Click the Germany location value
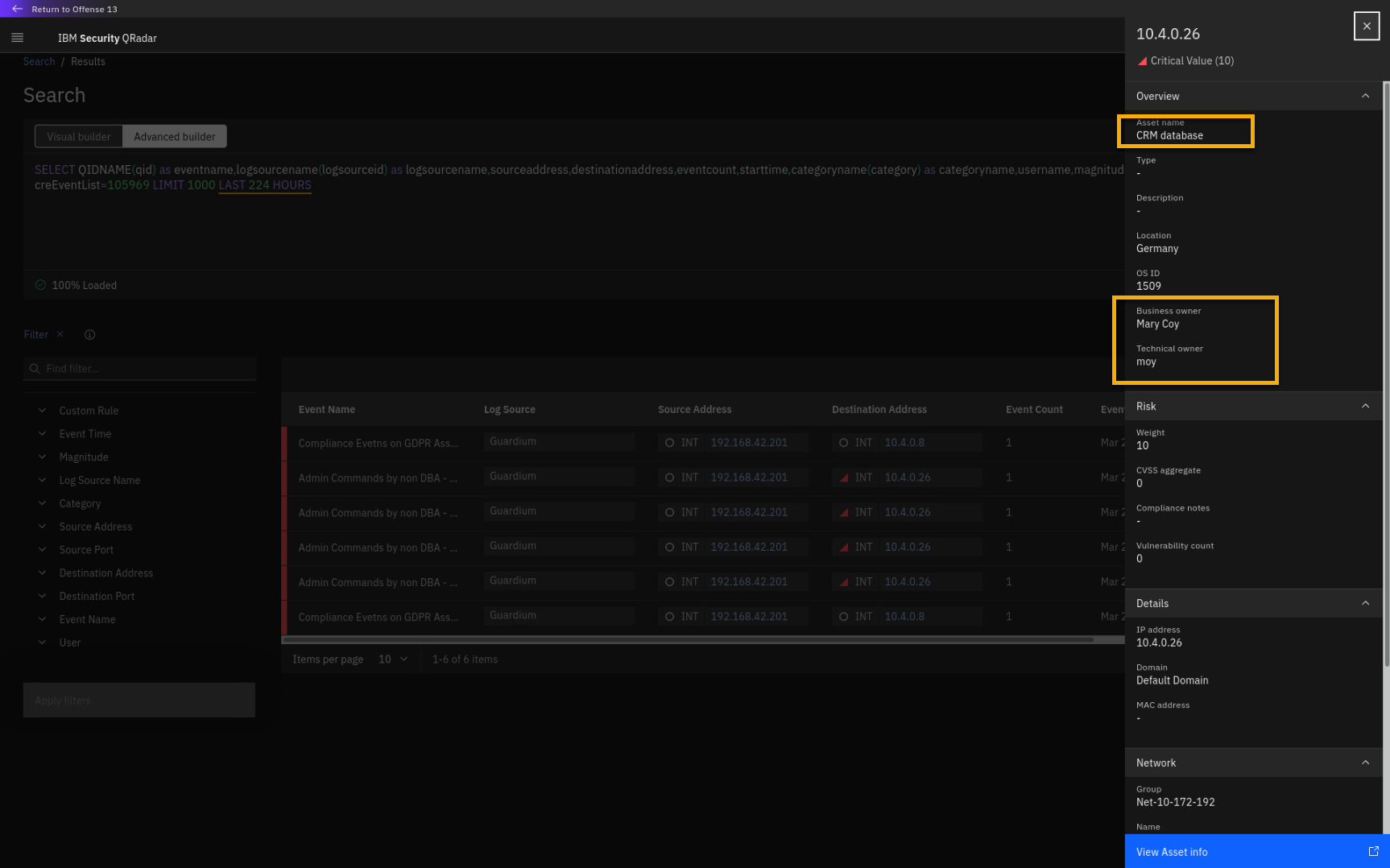Image resolution: width=1390 pixels, height=868 pixels. point(1157,249)
